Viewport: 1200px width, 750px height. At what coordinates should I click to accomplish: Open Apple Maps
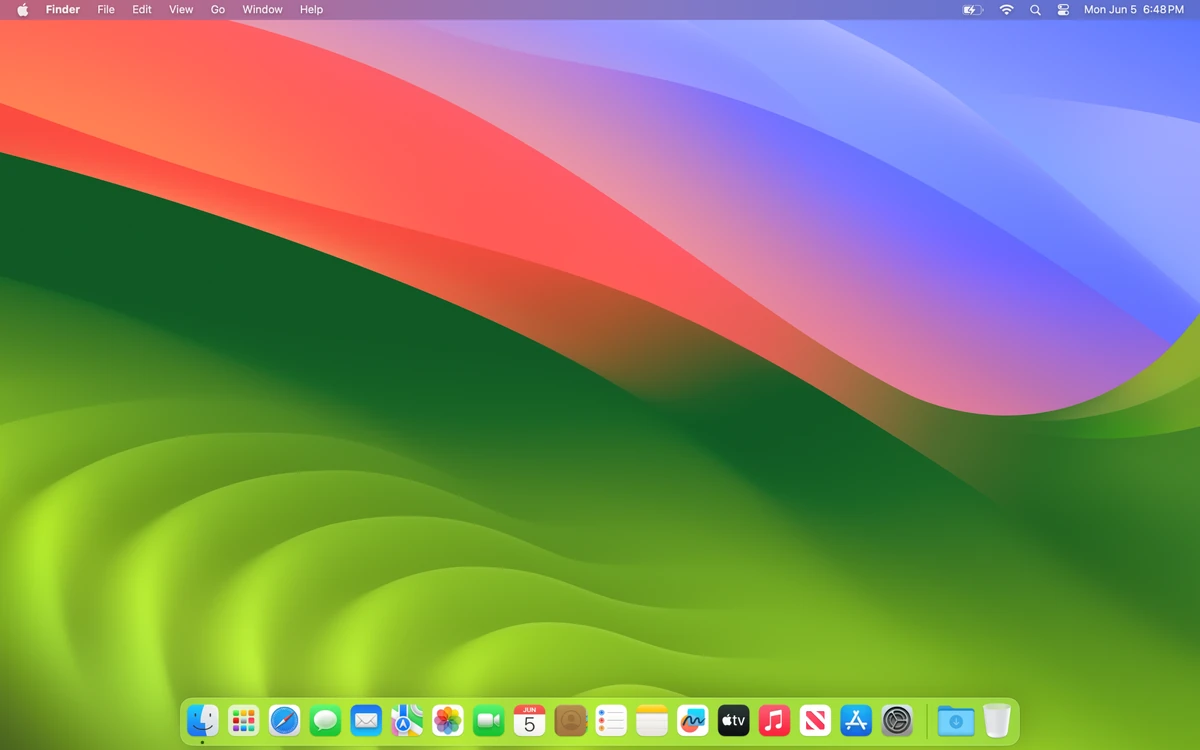coord(406,720)
